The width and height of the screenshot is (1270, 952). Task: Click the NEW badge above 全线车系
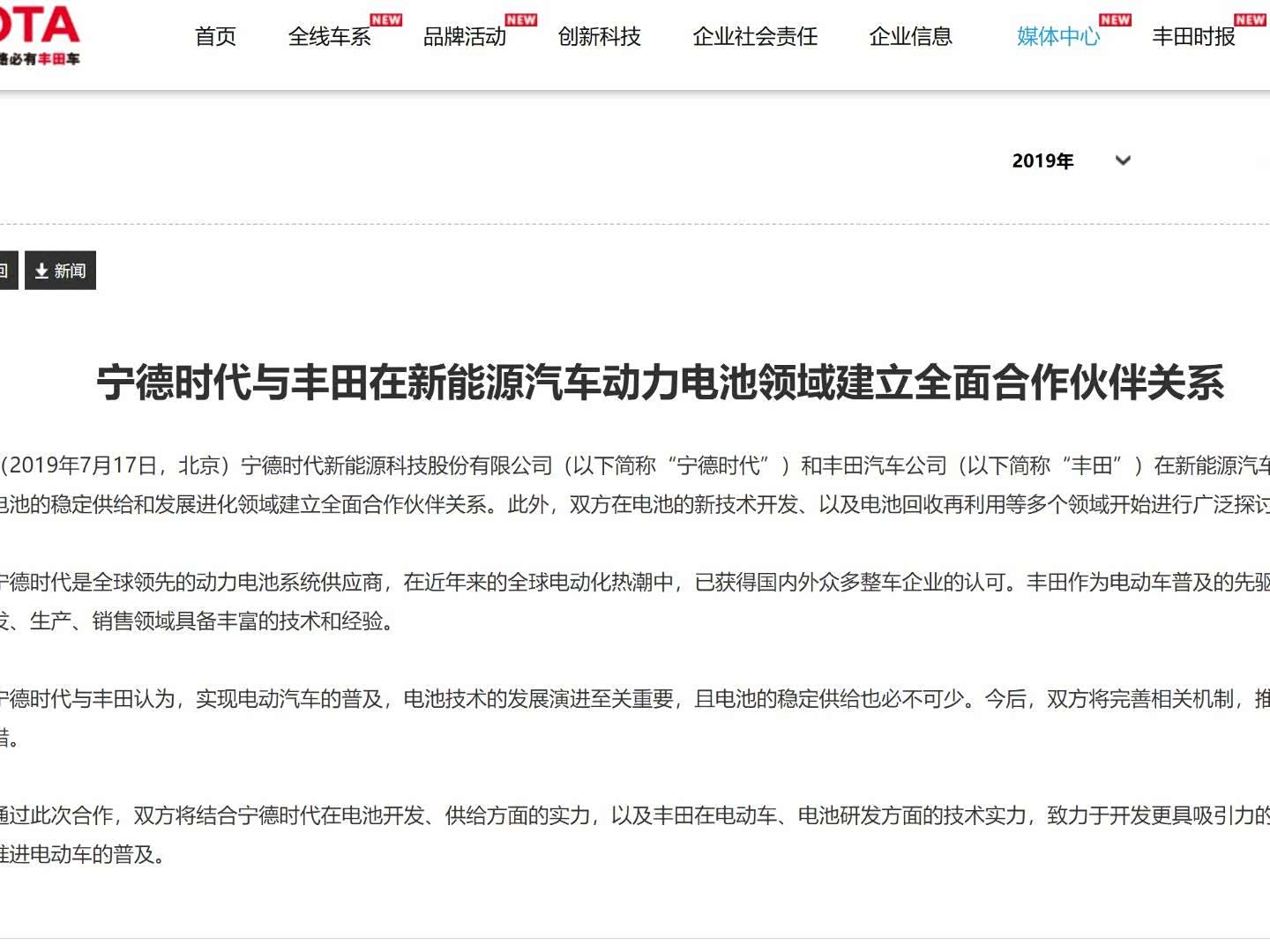point(385,19)
